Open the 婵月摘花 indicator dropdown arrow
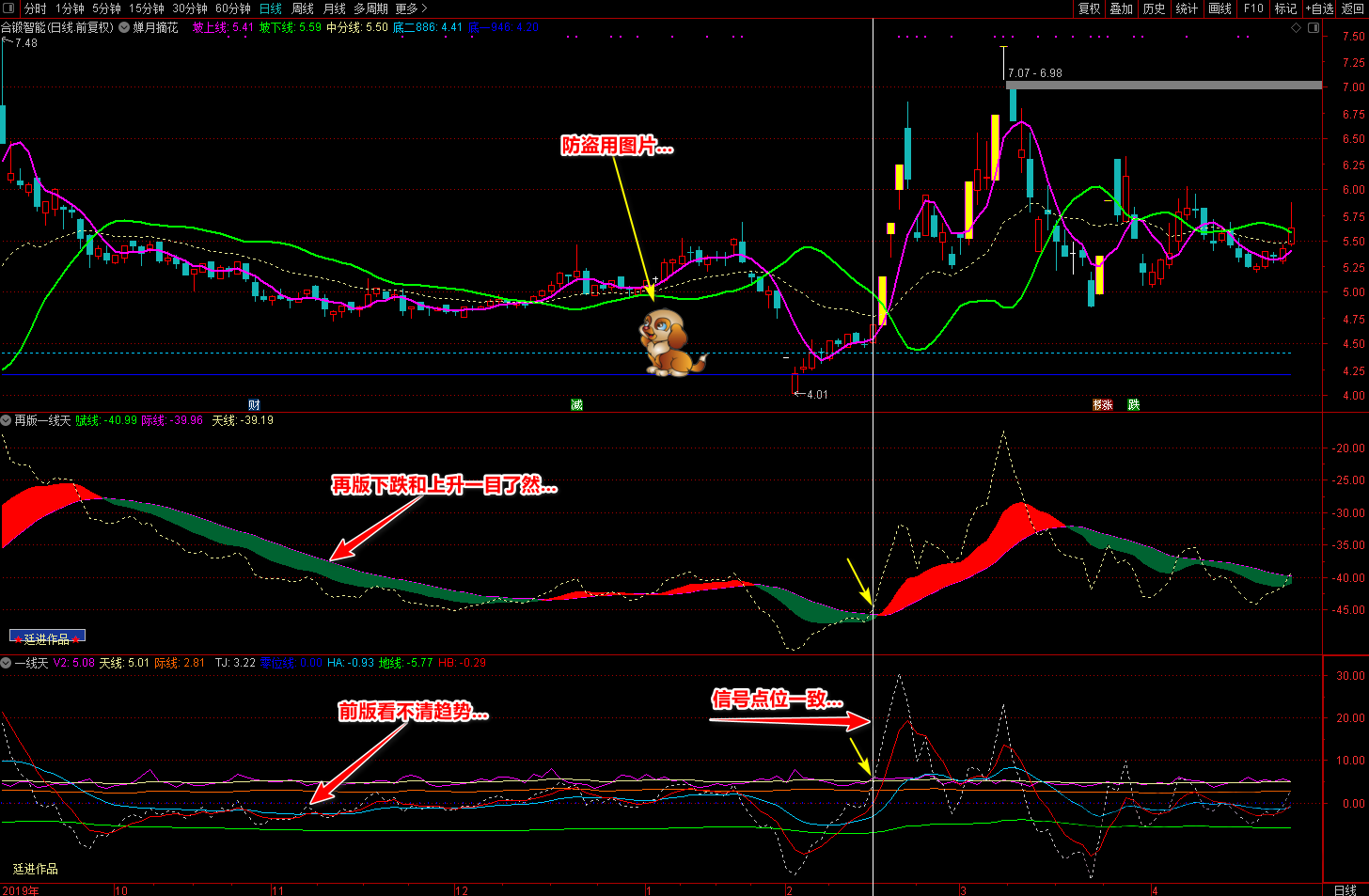The image size is (1369, 896). click(124, 28)
